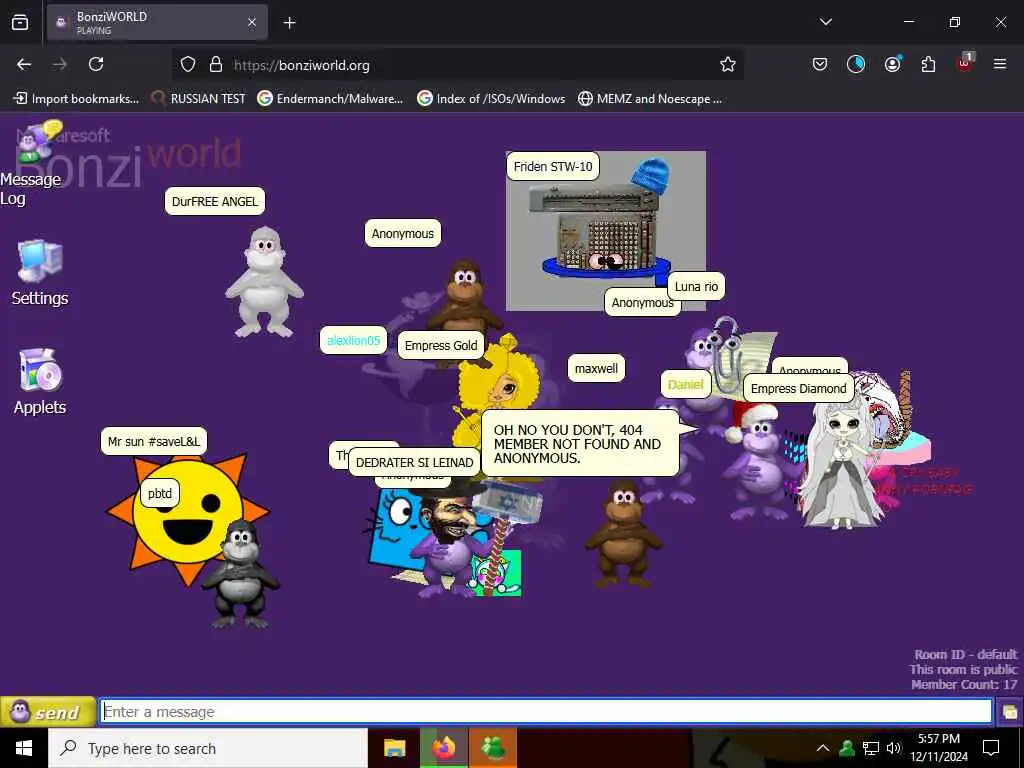This screenshot has width=1024, height=768.
Task: Click the forward navigation arrow
Action: pyautogui.click(x=60, y=65)
